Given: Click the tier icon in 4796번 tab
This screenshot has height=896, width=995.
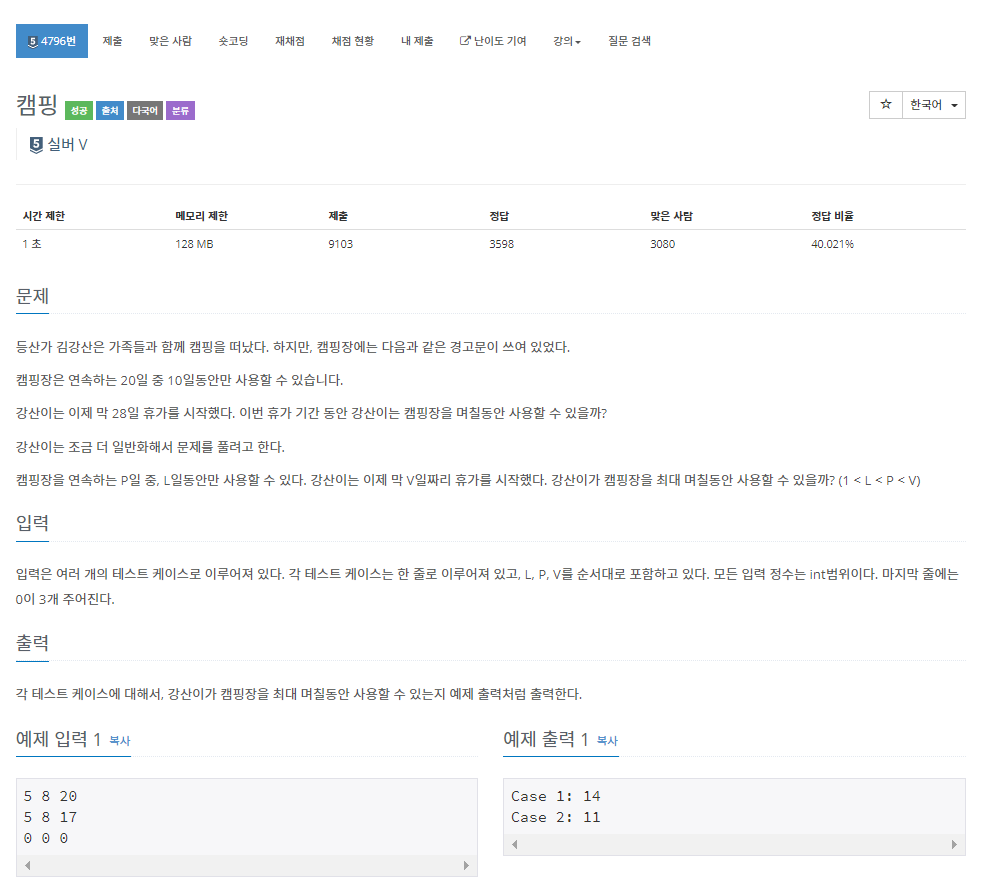Looking at the screenshot, I should 33,42.
